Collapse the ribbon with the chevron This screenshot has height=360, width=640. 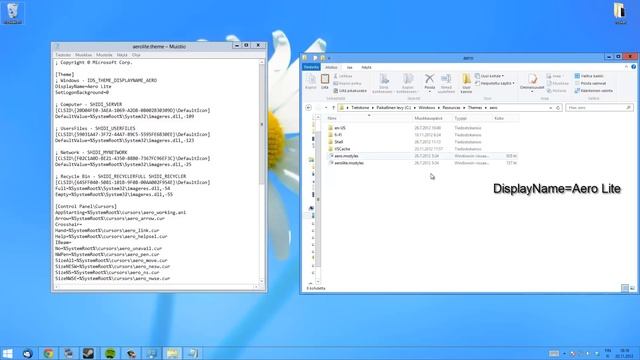tap(627, 67)
